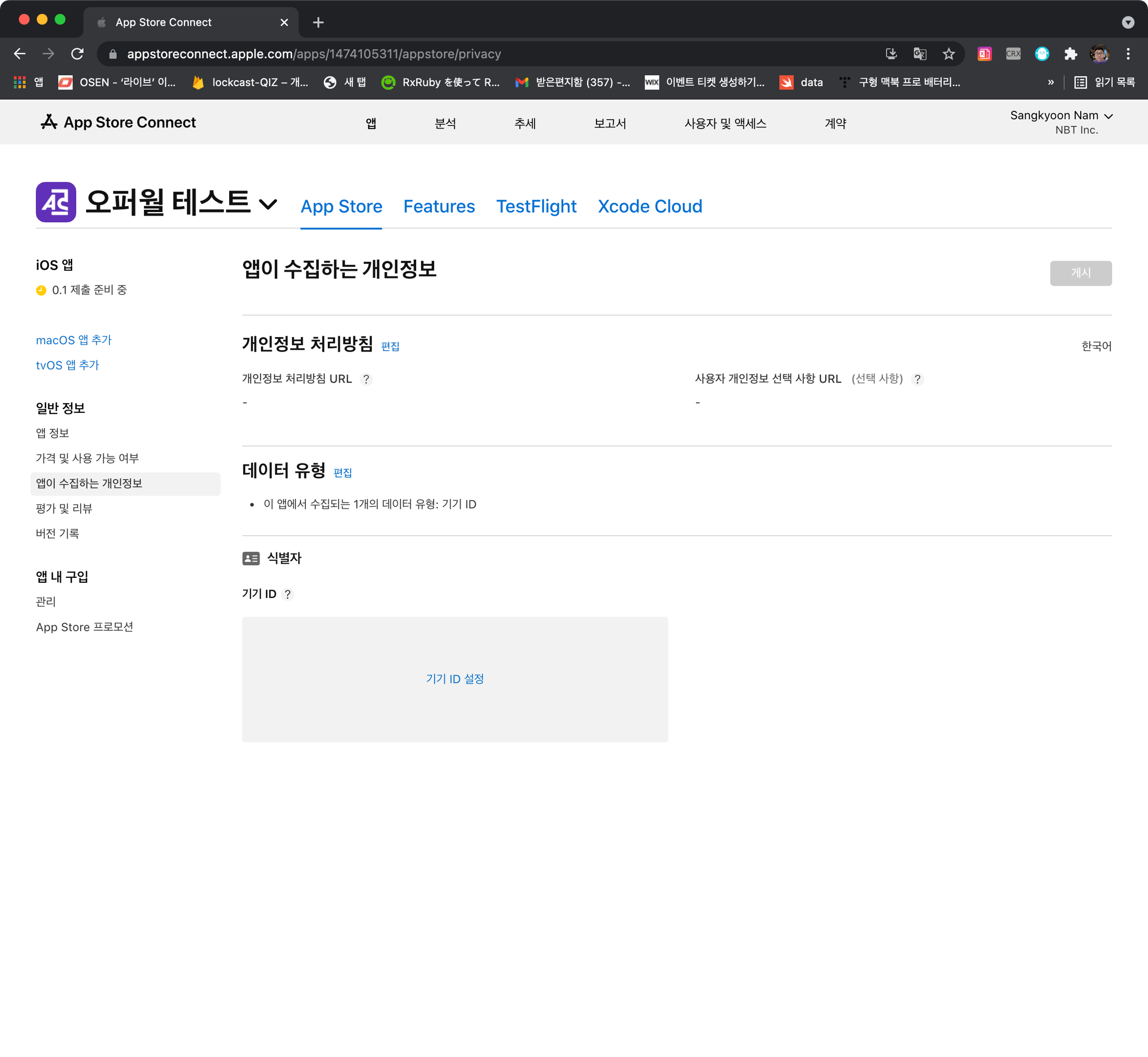Click the help icon for 사용자 개인정보 선택 사항 URL
This screenshot has width=1148, height=1057.
pyautogui.click(x=917, y=379)
